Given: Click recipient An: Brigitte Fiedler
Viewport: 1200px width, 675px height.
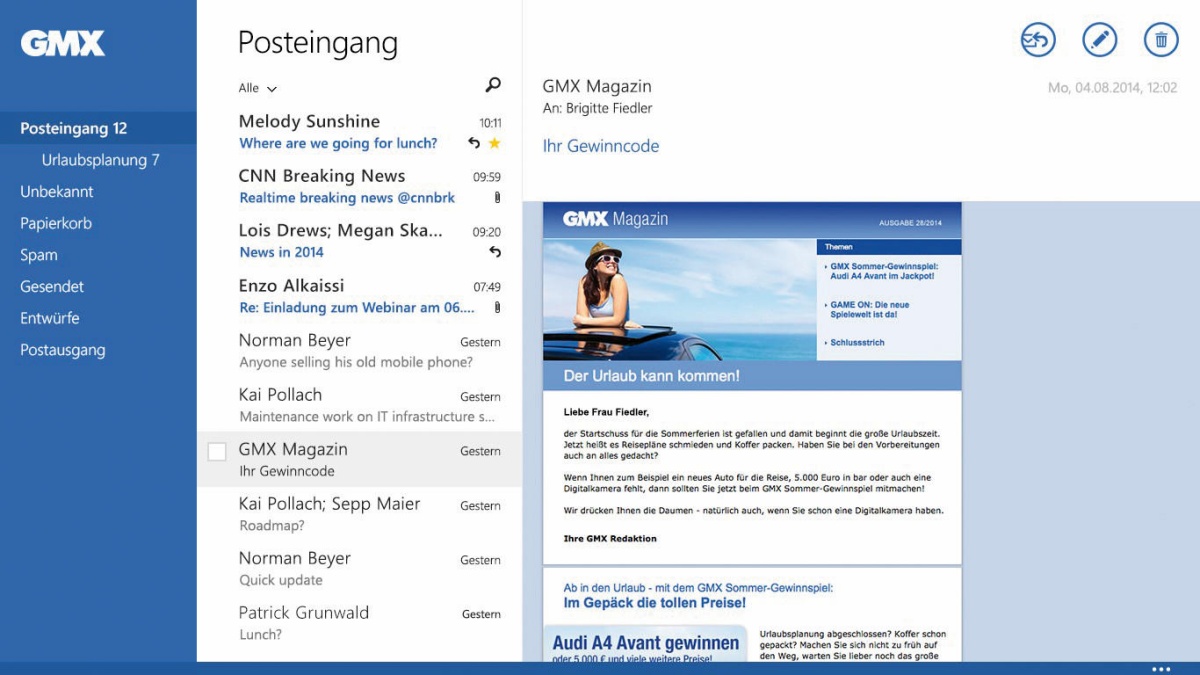Looking at the screenshot, I should tap(597, 108).
